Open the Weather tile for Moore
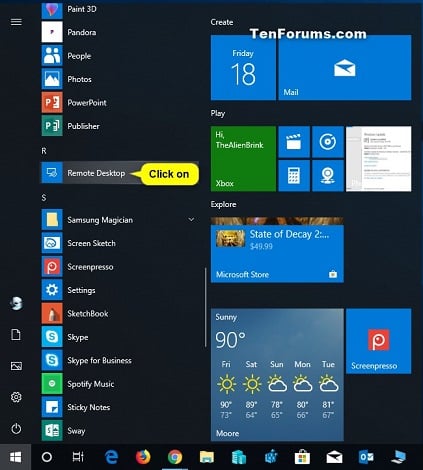The width and height of the screenshot is (423, 470). (277, 375)
